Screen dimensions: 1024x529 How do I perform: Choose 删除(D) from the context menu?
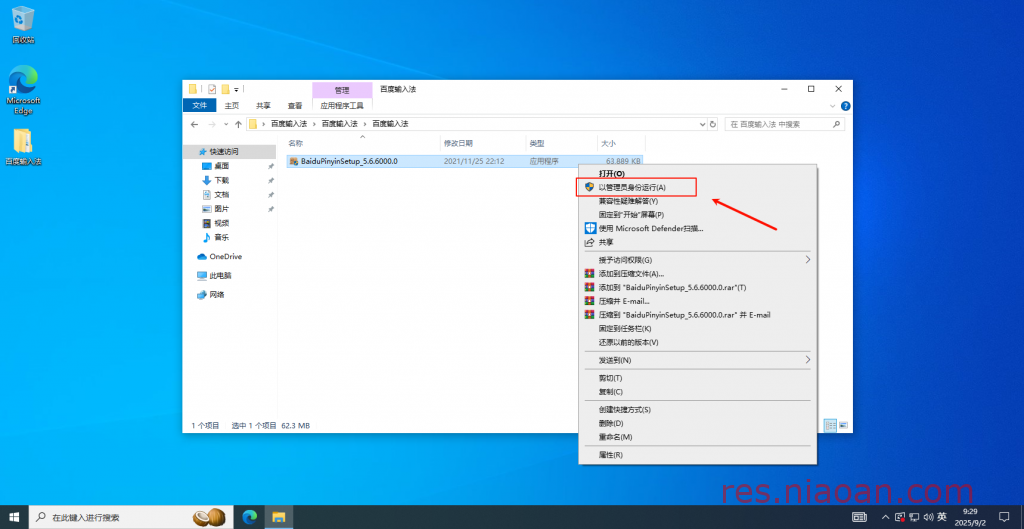[x=697, y=423]
